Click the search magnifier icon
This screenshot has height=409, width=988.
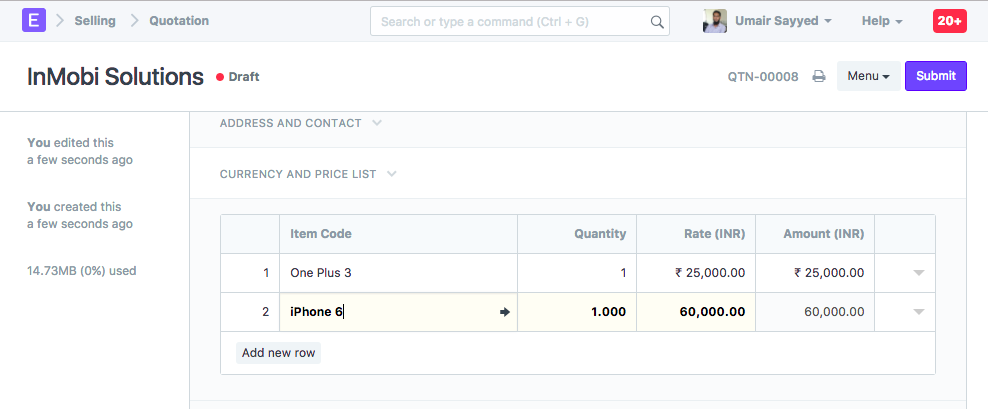point(657,21)
